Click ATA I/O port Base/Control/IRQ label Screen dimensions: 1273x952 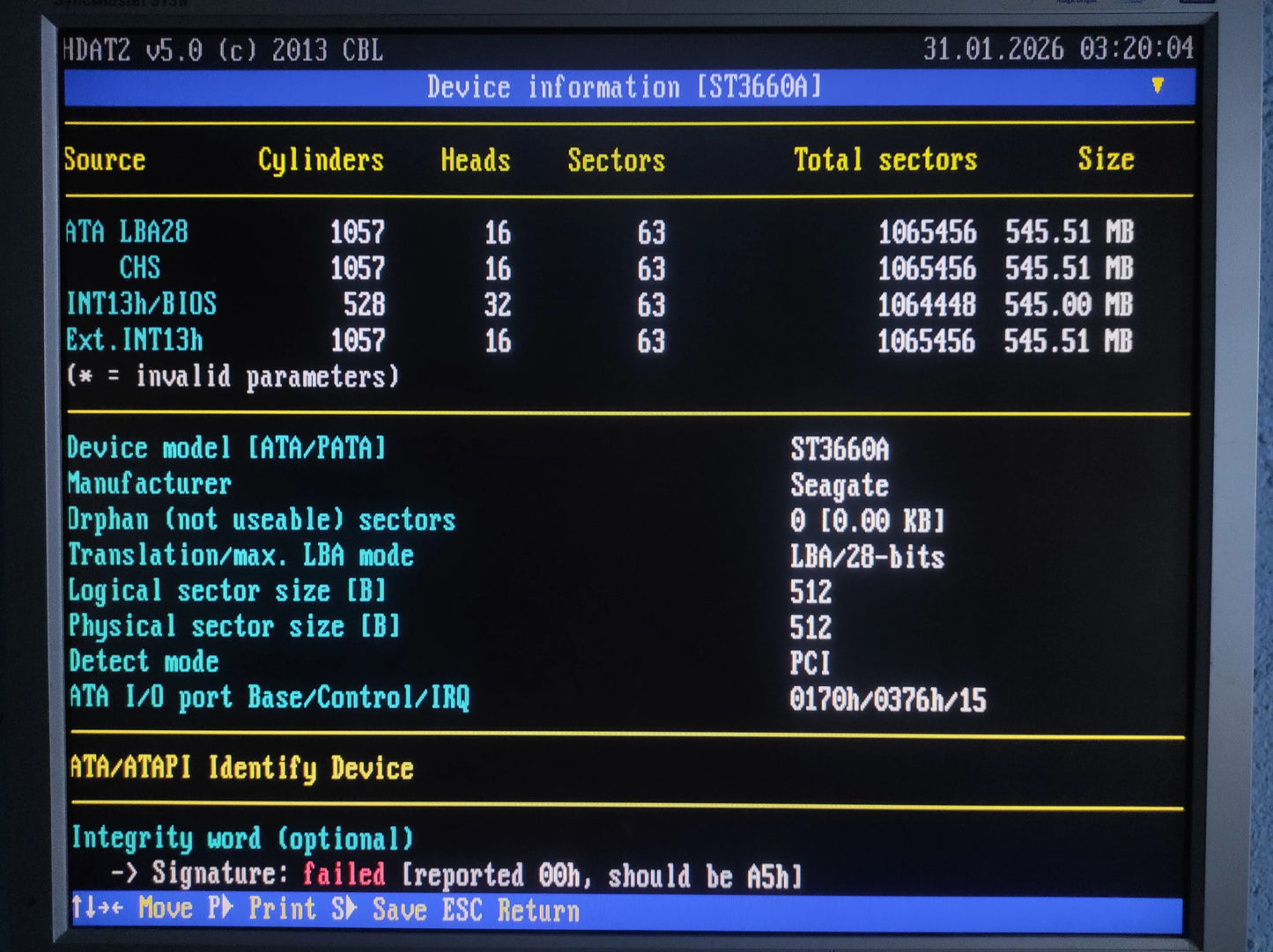click(270, 697)
